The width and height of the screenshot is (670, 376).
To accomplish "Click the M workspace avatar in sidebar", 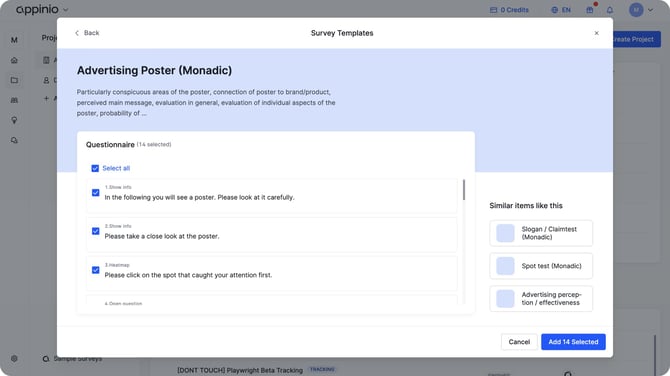I will tap(14, 40).
